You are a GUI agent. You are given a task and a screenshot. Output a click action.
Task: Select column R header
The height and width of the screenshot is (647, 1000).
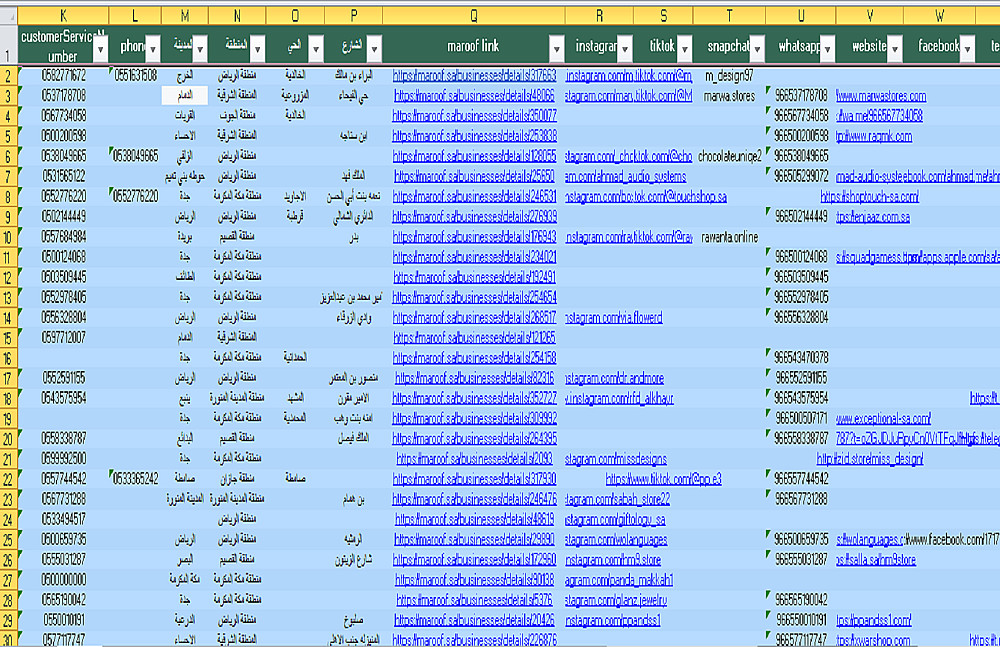coord(599,16)
